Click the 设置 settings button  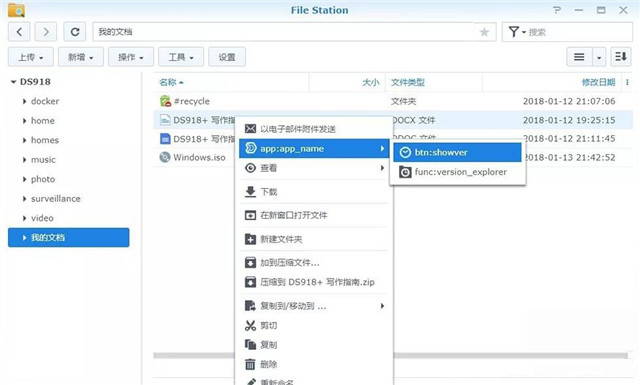pos(227,57)
